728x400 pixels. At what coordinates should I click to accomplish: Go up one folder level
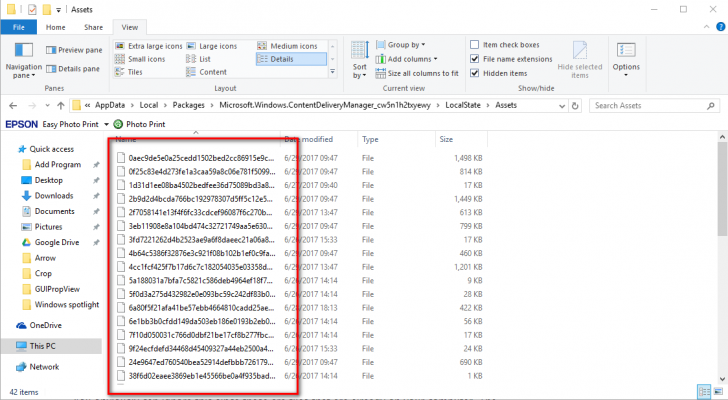pos(61,106)
